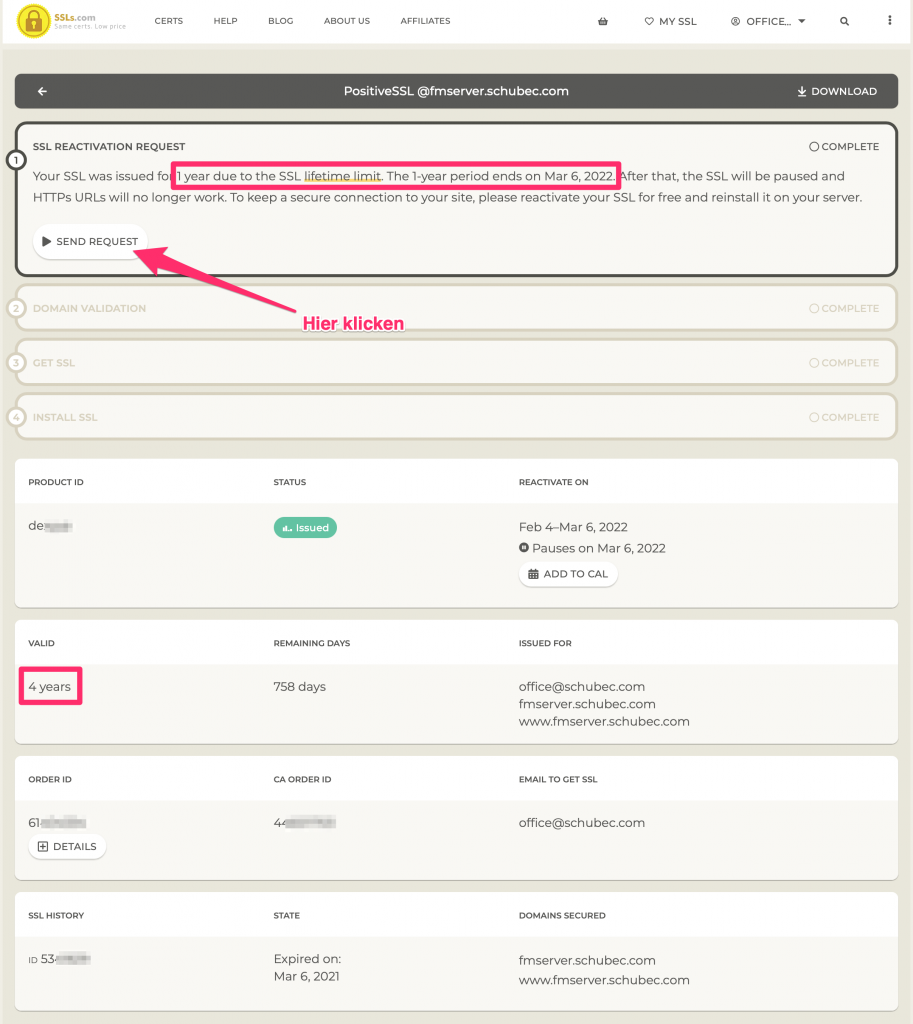Image resolution: width=913 pixels, height=1024 pixels.
Task: Click the blurred Product ID value
Action: 50,526
